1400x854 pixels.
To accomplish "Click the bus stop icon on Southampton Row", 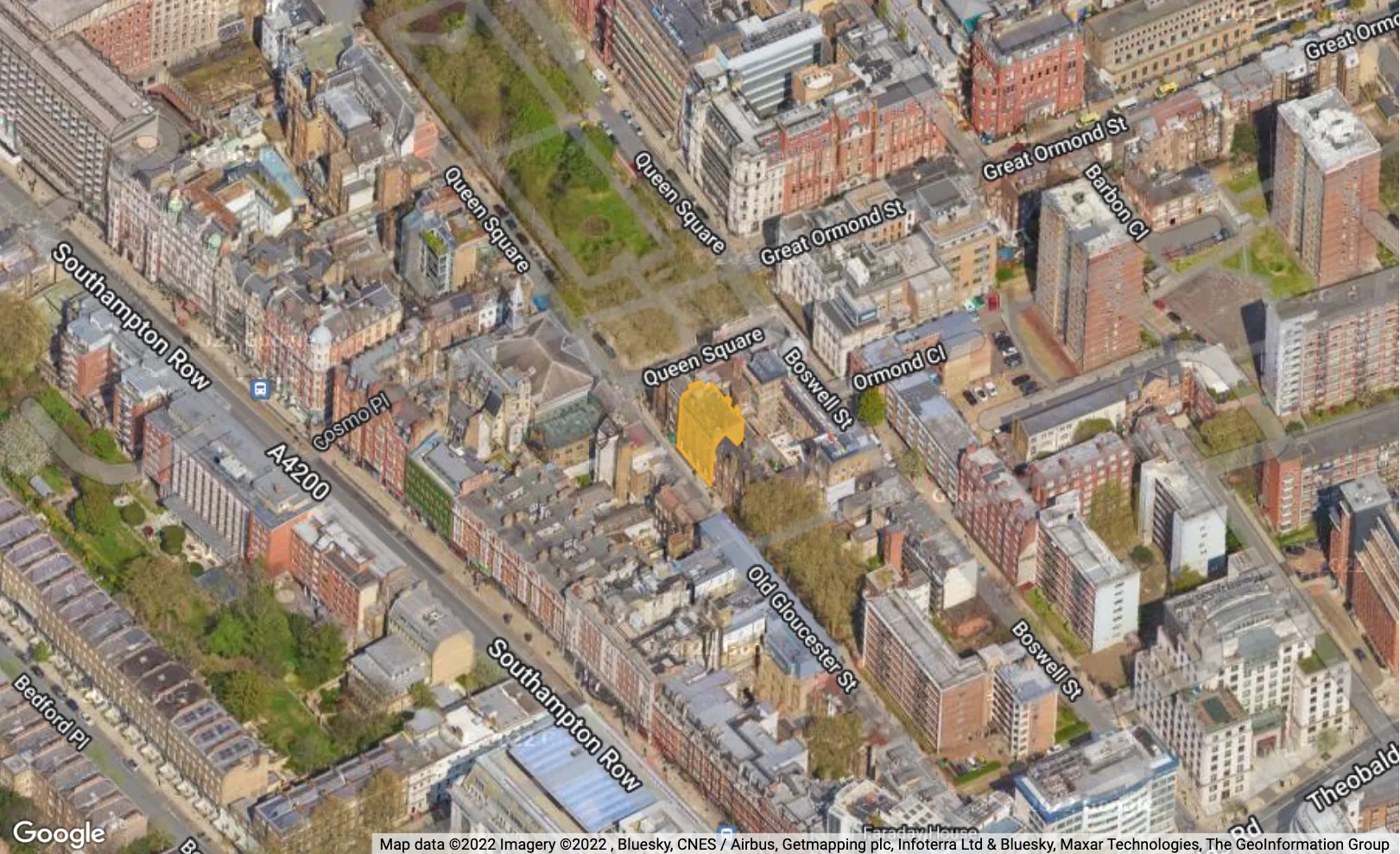I will pyautogui.click(x=260, y=389).
